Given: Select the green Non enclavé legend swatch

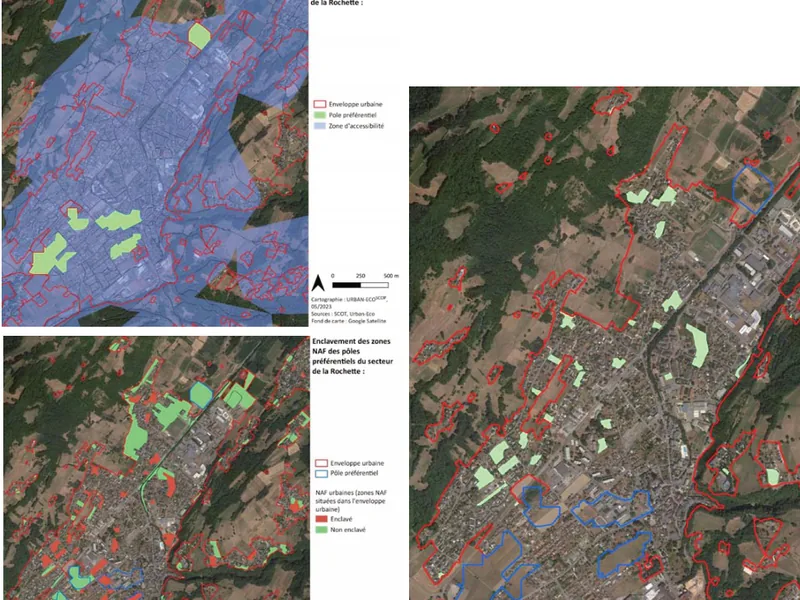Looking at the screenshot, I should click(321, 530).
